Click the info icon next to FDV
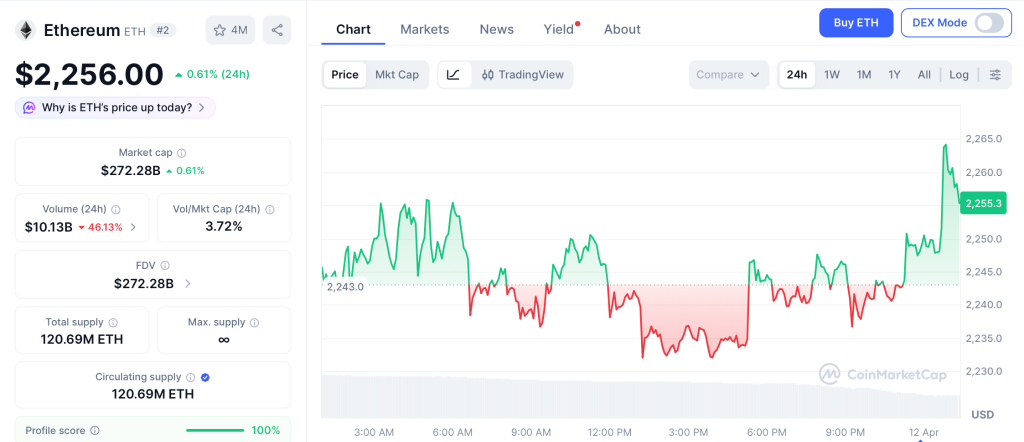Image resolution: width=1024 pixels, height=442 pixels. (x=165, y=266)
